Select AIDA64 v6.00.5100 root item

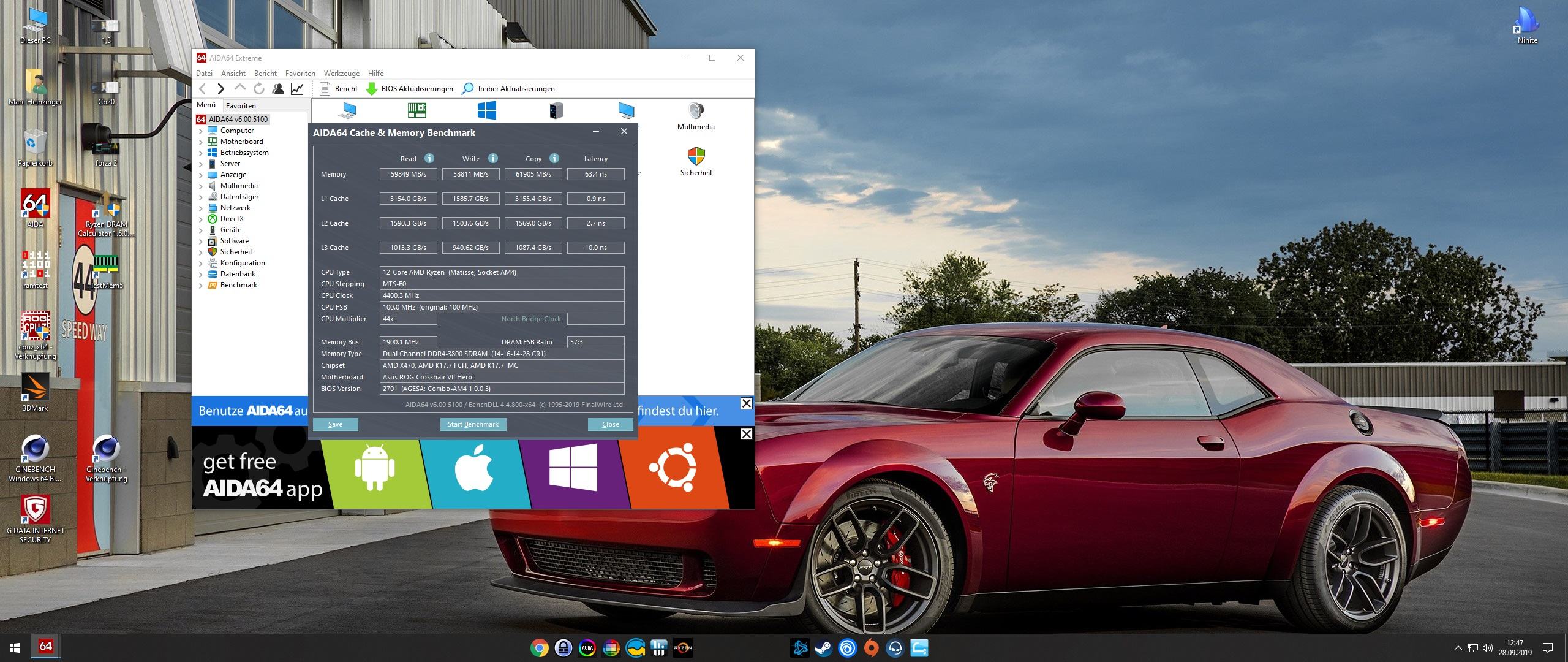click(232, 119)
